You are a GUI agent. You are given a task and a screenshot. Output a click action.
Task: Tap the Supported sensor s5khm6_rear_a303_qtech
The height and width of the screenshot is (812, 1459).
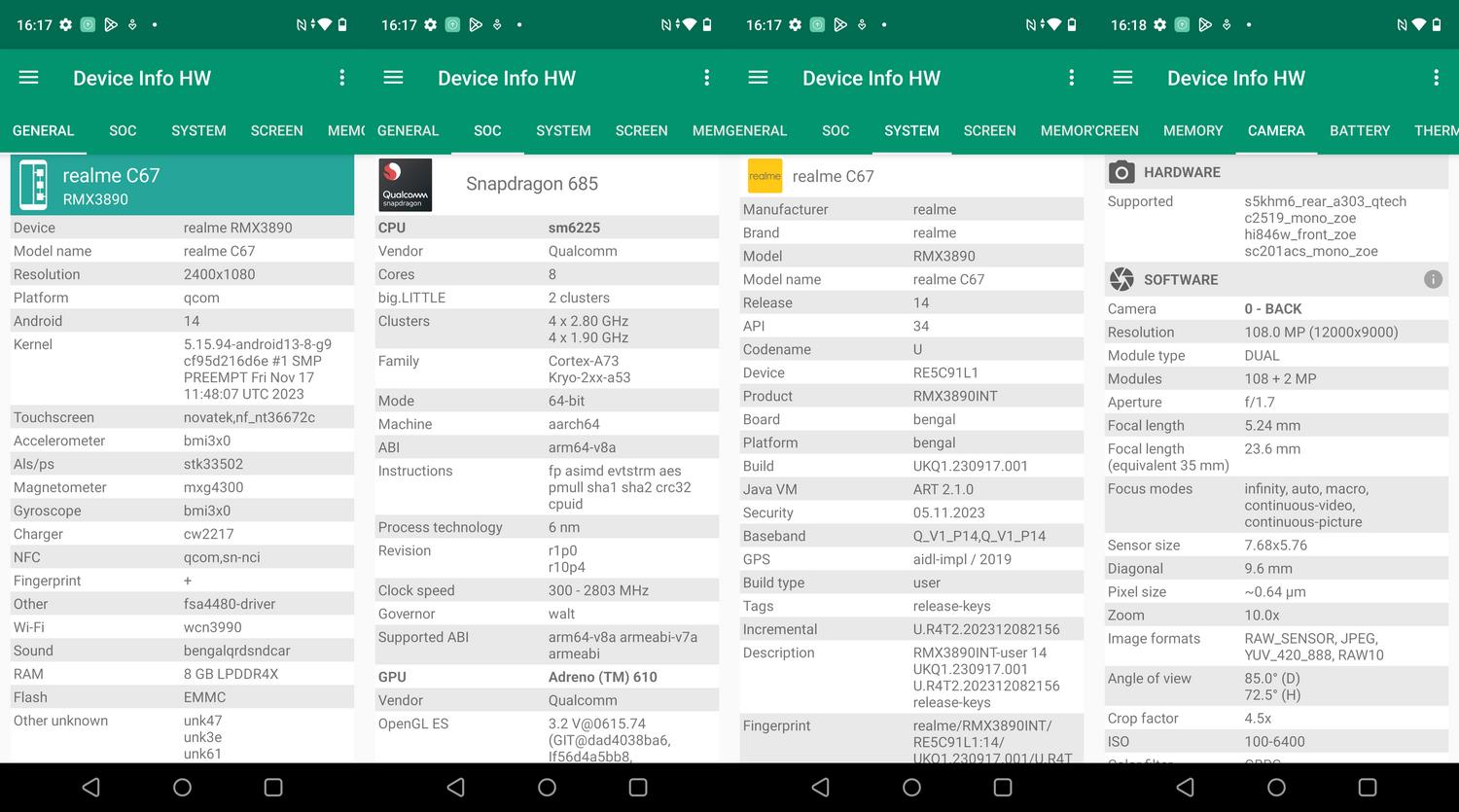(1325, 201)
